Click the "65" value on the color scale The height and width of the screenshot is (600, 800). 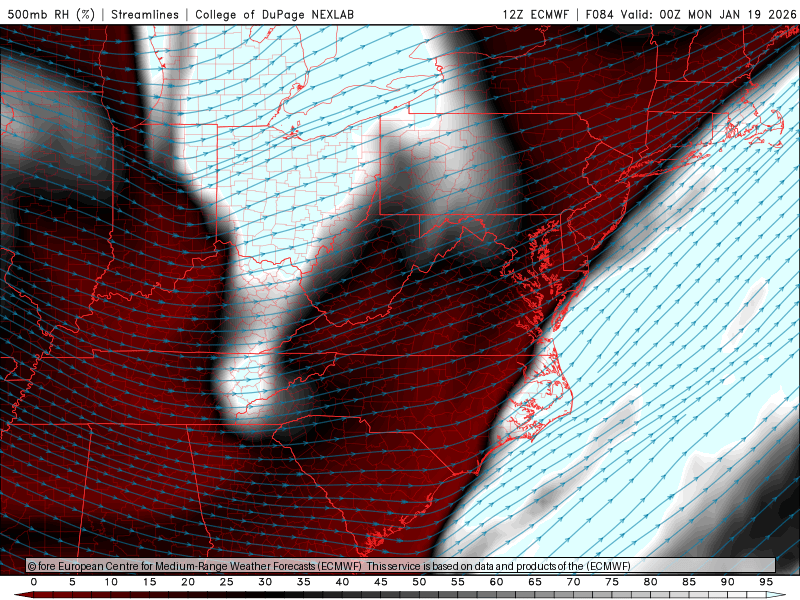pos(535,582)
